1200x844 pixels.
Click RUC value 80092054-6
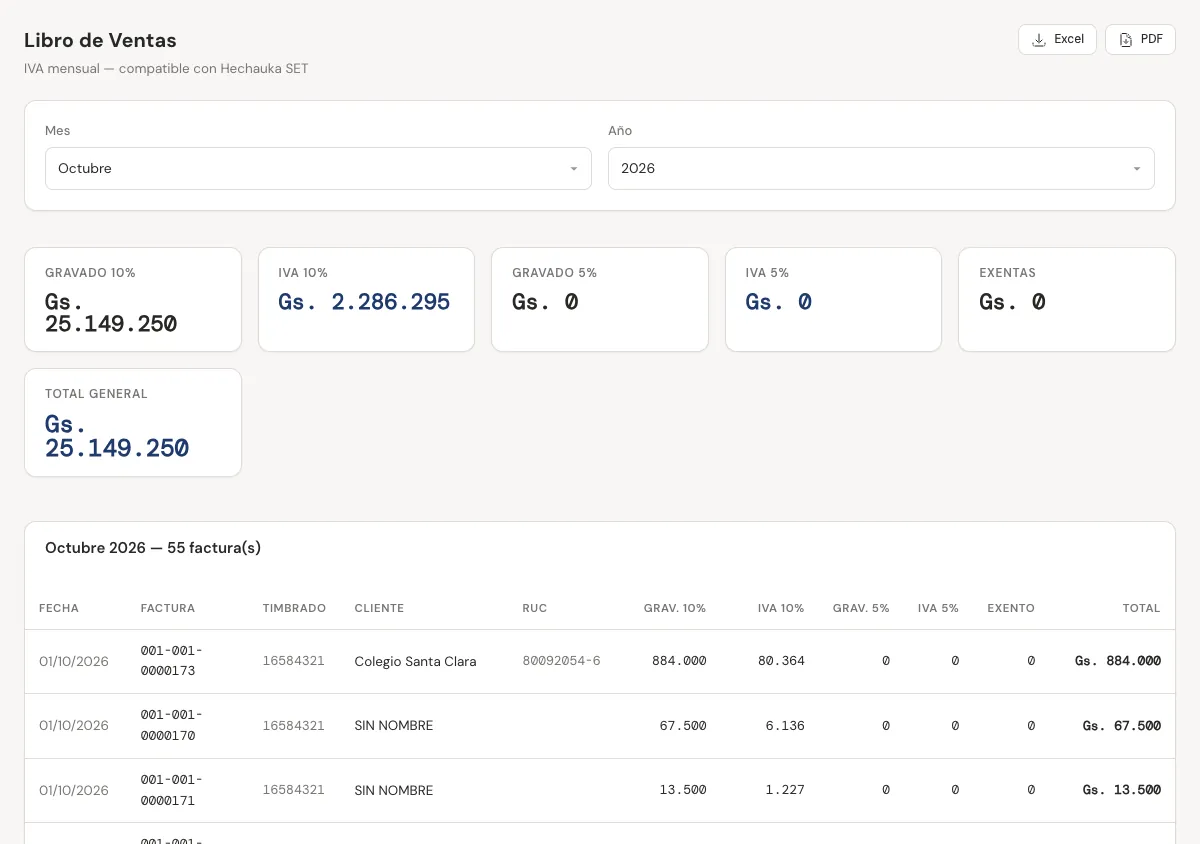click(x=562, y=661)
